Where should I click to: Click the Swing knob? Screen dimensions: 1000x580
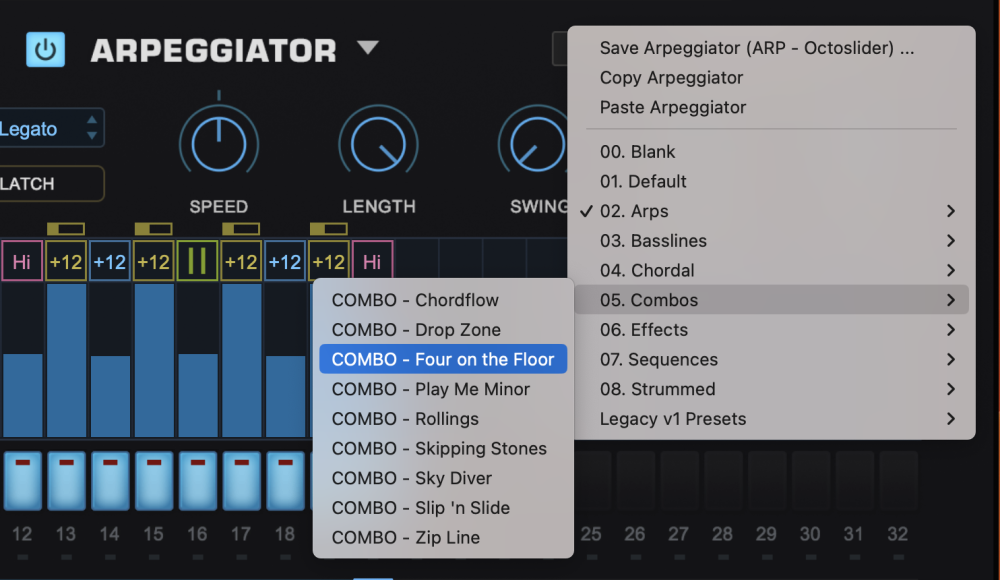tap(534, 144)
